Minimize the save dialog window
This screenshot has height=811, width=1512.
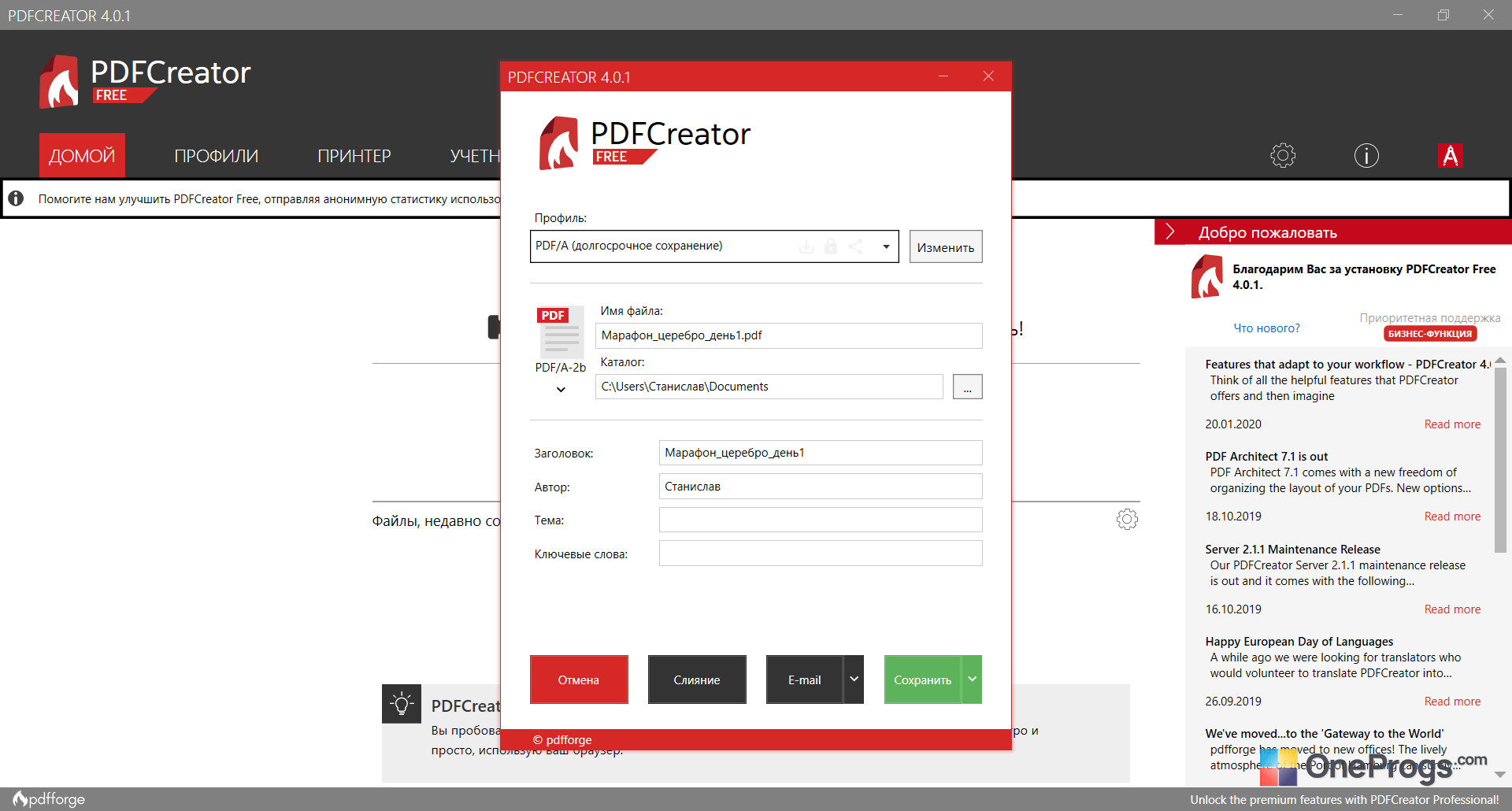943,76
